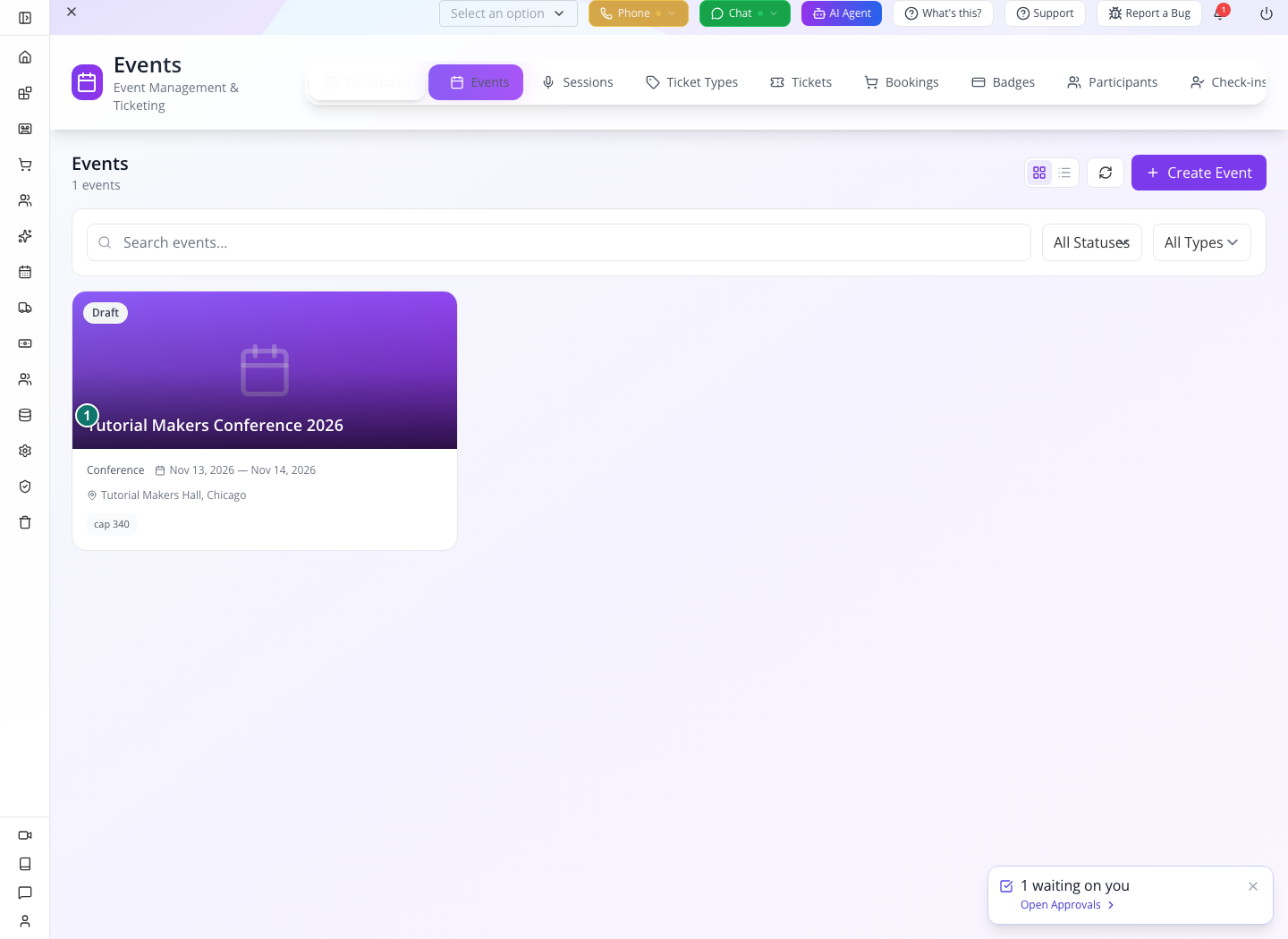Expand the Phone dropdown button
The width and height of the screenshot is (1288, 939).
[x=639, y=13]
